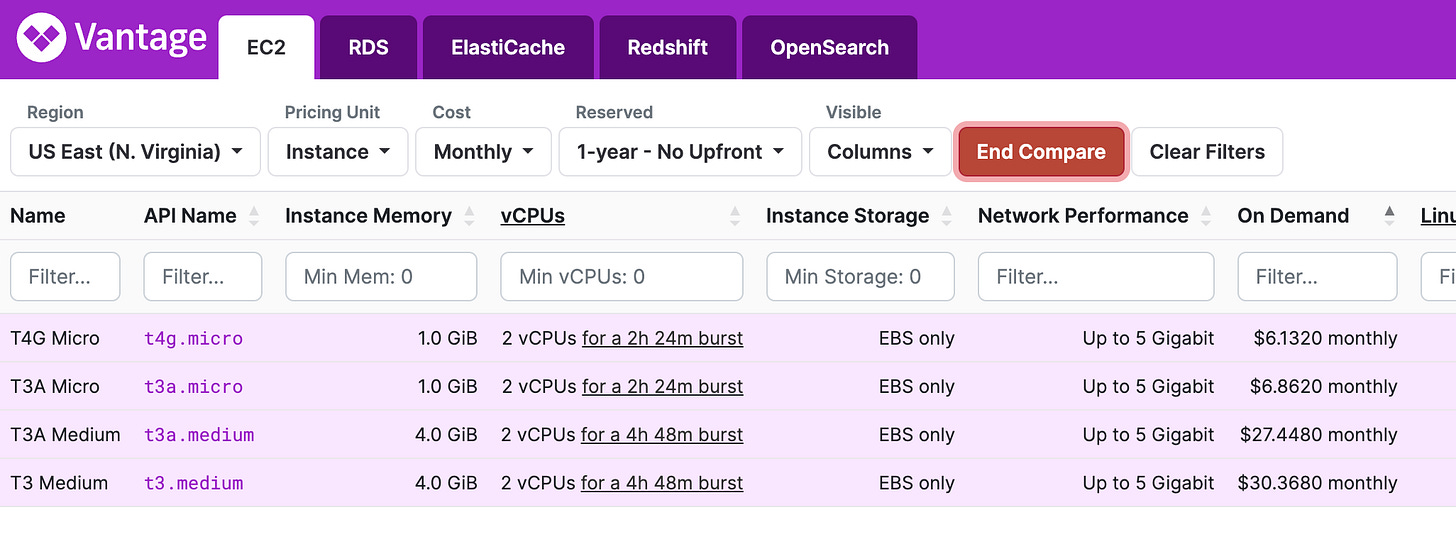This screenshot has height=546, width=1456.
Task: Open the Reserved 1-year No Upfront dropdown
Action: click(x=680, y=152)
